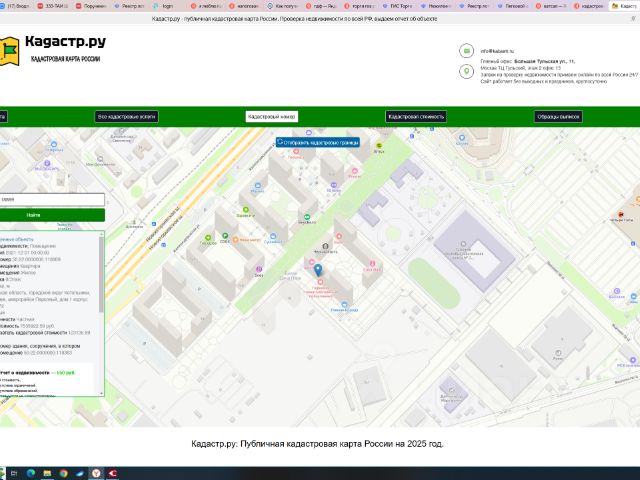Click the СДЭК green map marker

(x=225, y=236)
